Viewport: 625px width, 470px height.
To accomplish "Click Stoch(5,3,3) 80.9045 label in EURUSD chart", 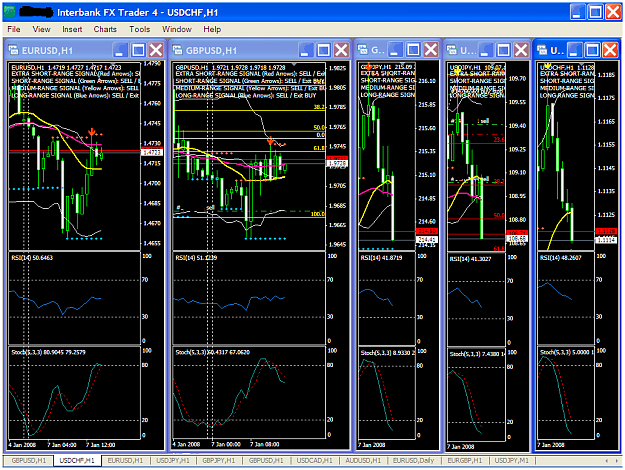I will coord(48,352).
